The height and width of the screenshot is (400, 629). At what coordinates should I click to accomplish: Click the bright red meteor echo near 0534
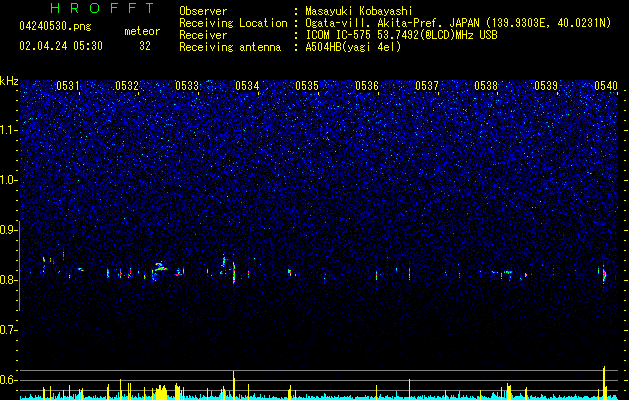tap(234, 273)
